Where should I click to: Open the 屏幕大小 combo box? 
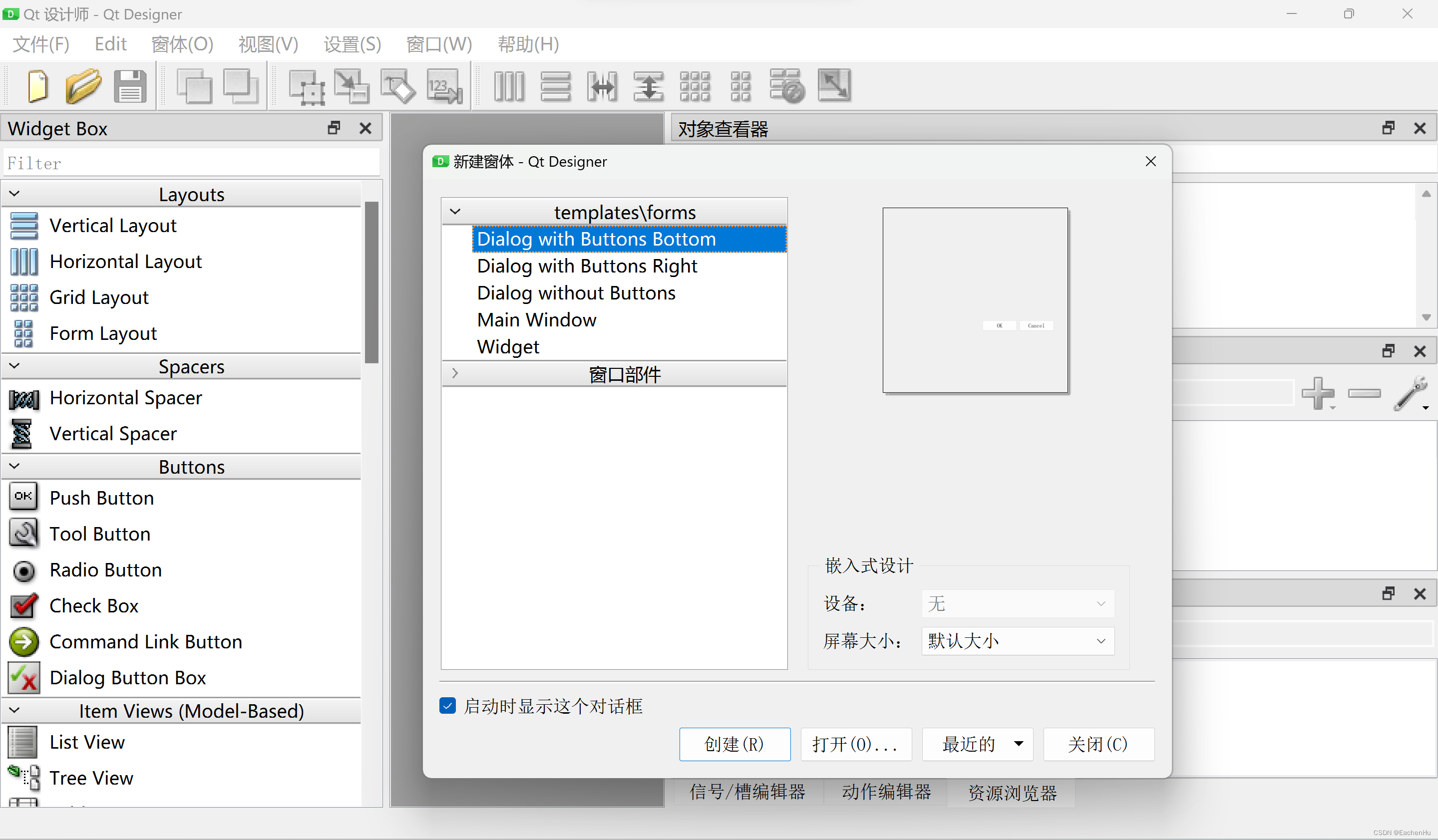pos(1017,640)
